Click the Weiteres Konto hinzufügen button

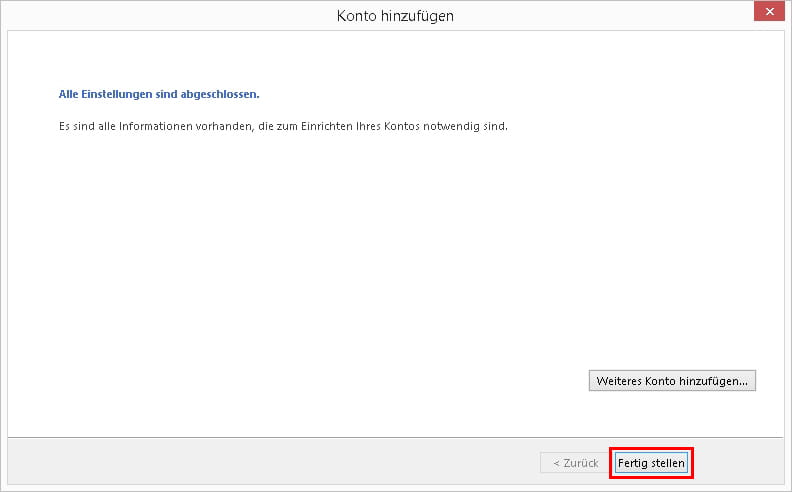point(672,381)
